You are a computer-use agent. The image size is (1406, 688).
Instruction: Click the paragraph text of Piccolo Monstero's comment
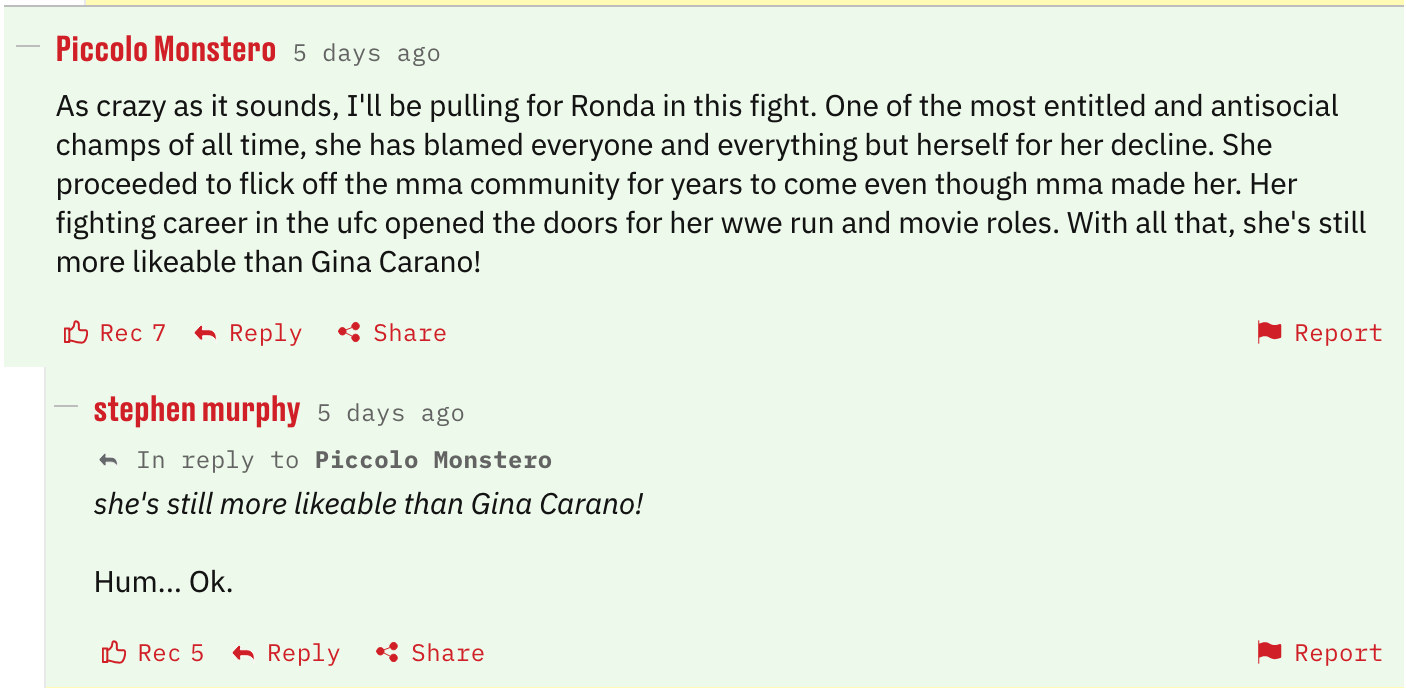(x=700, y=184)
